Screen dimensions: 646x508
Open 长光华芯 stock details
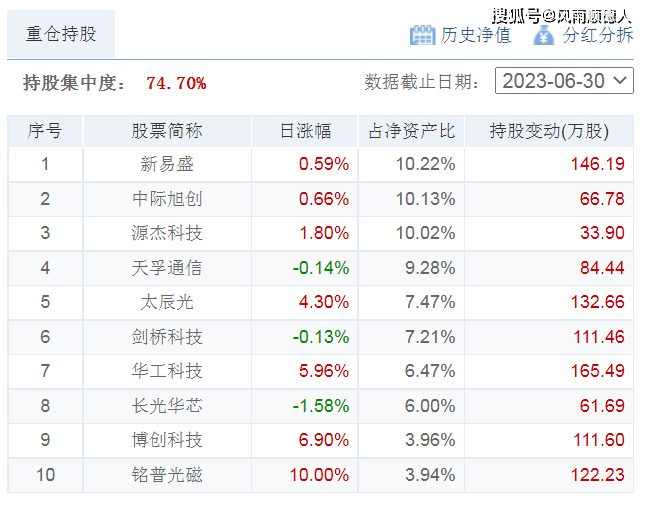click(x=167, y=406)
